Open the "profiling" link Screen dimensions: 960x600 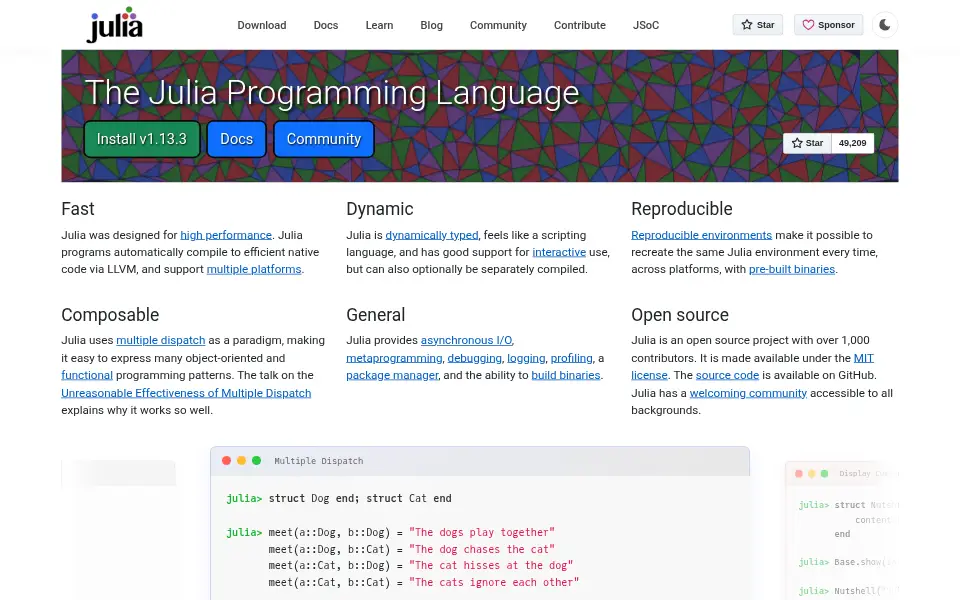click(x=571, y=358)
